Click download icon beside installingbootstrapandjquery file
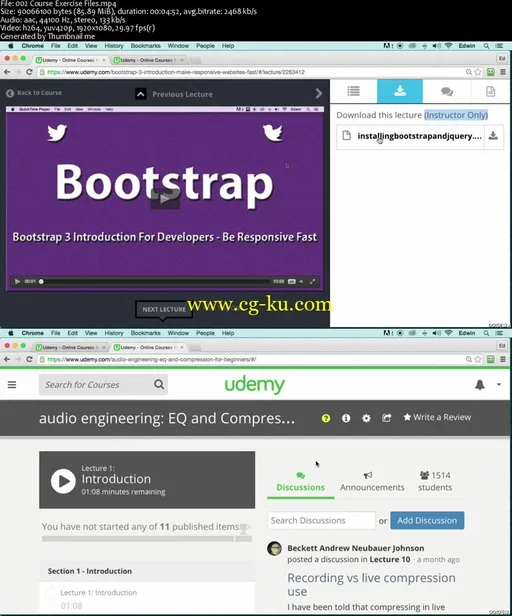 coord(493,136)
